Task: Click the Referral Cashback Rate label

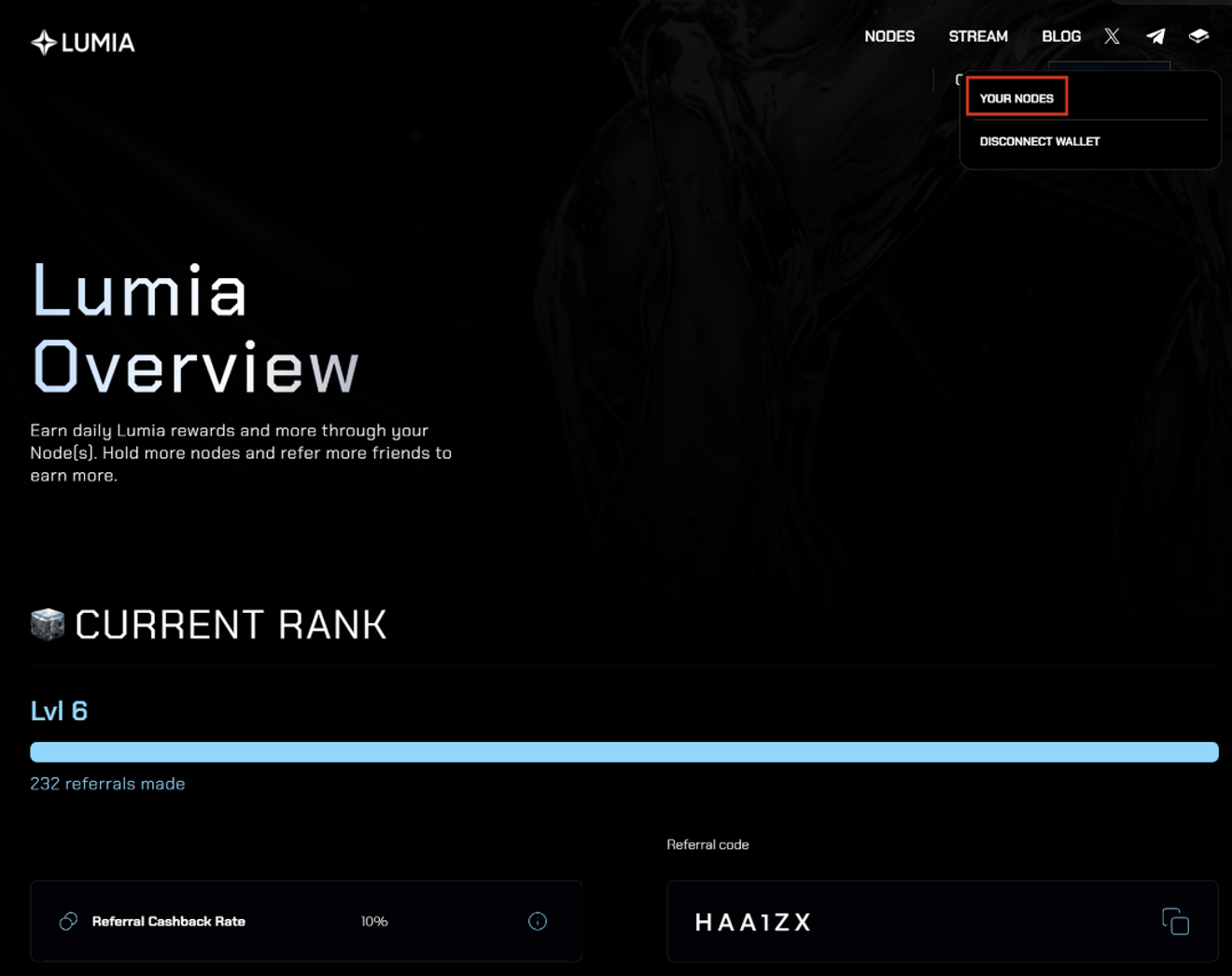Action: pos(169,921)
